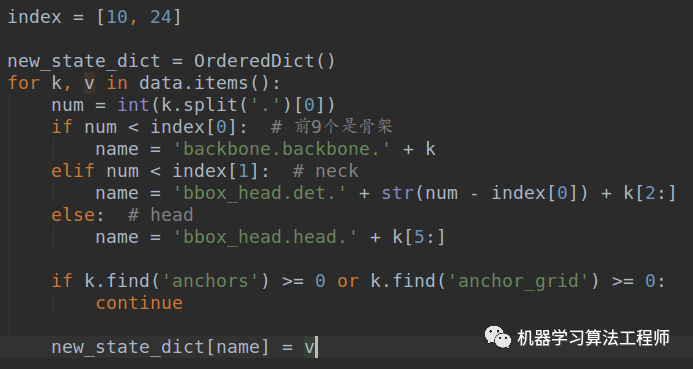Click the number 24 in the index list
This screenshot has height=369, width=693.
pos(160,17)
